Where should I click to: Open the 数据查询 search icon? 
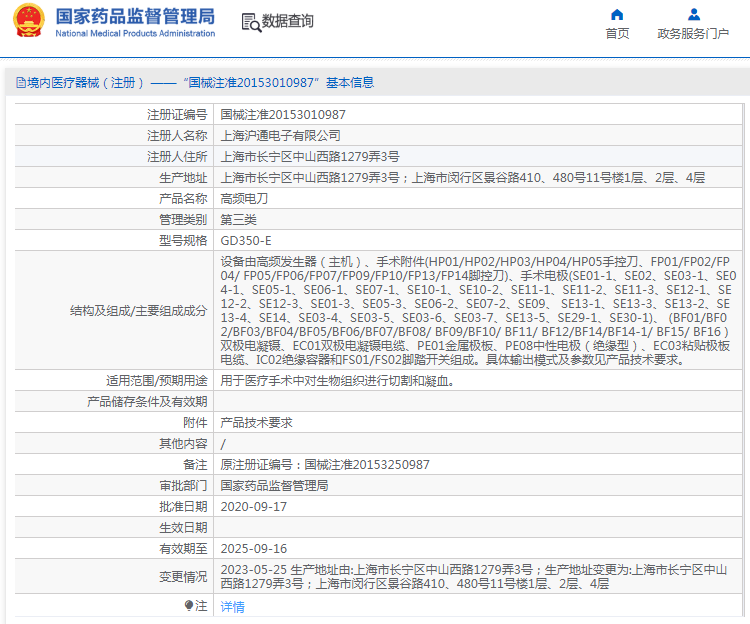point(251,22)
